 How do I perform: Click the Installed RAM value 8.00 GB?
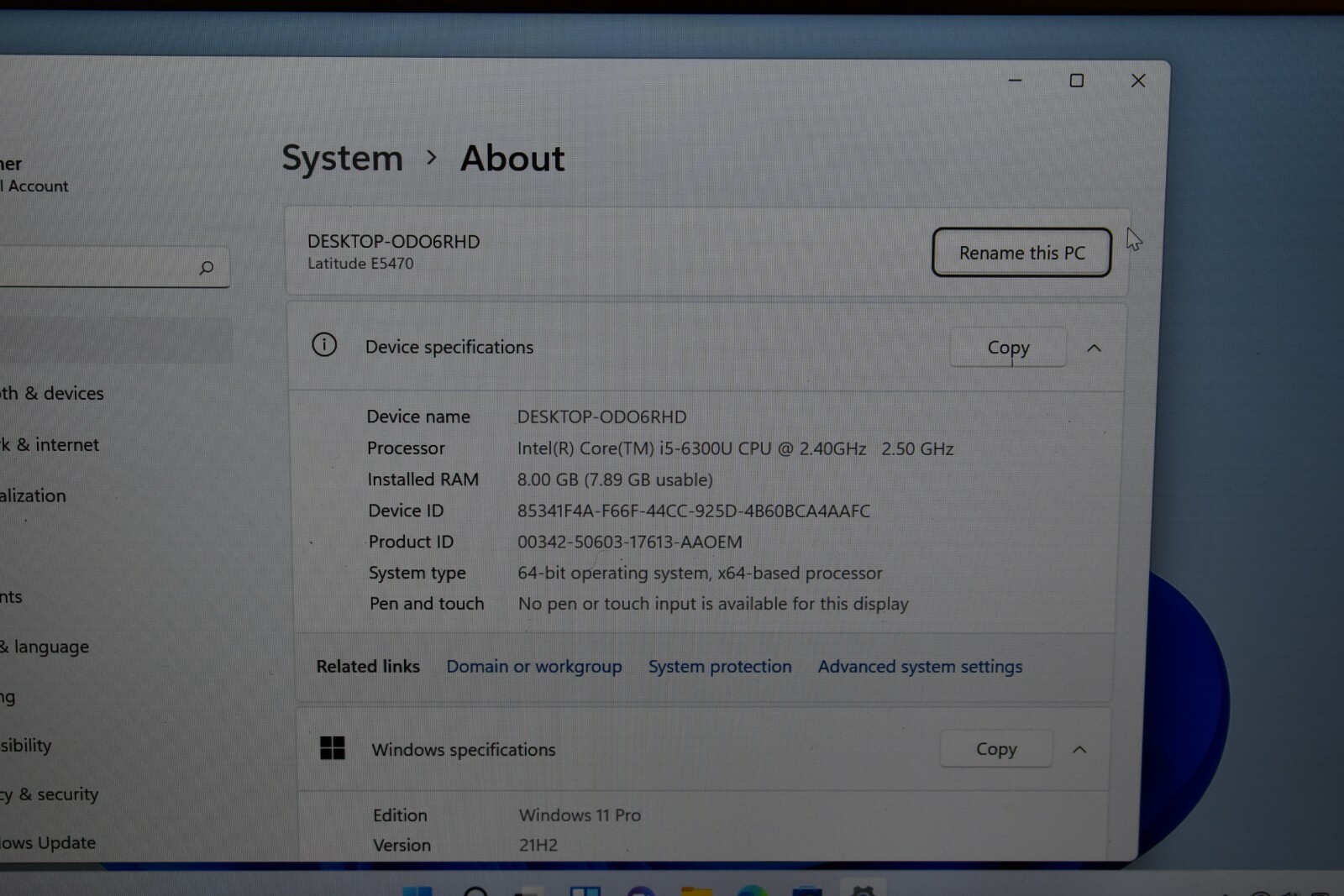(x=615, y=479)
